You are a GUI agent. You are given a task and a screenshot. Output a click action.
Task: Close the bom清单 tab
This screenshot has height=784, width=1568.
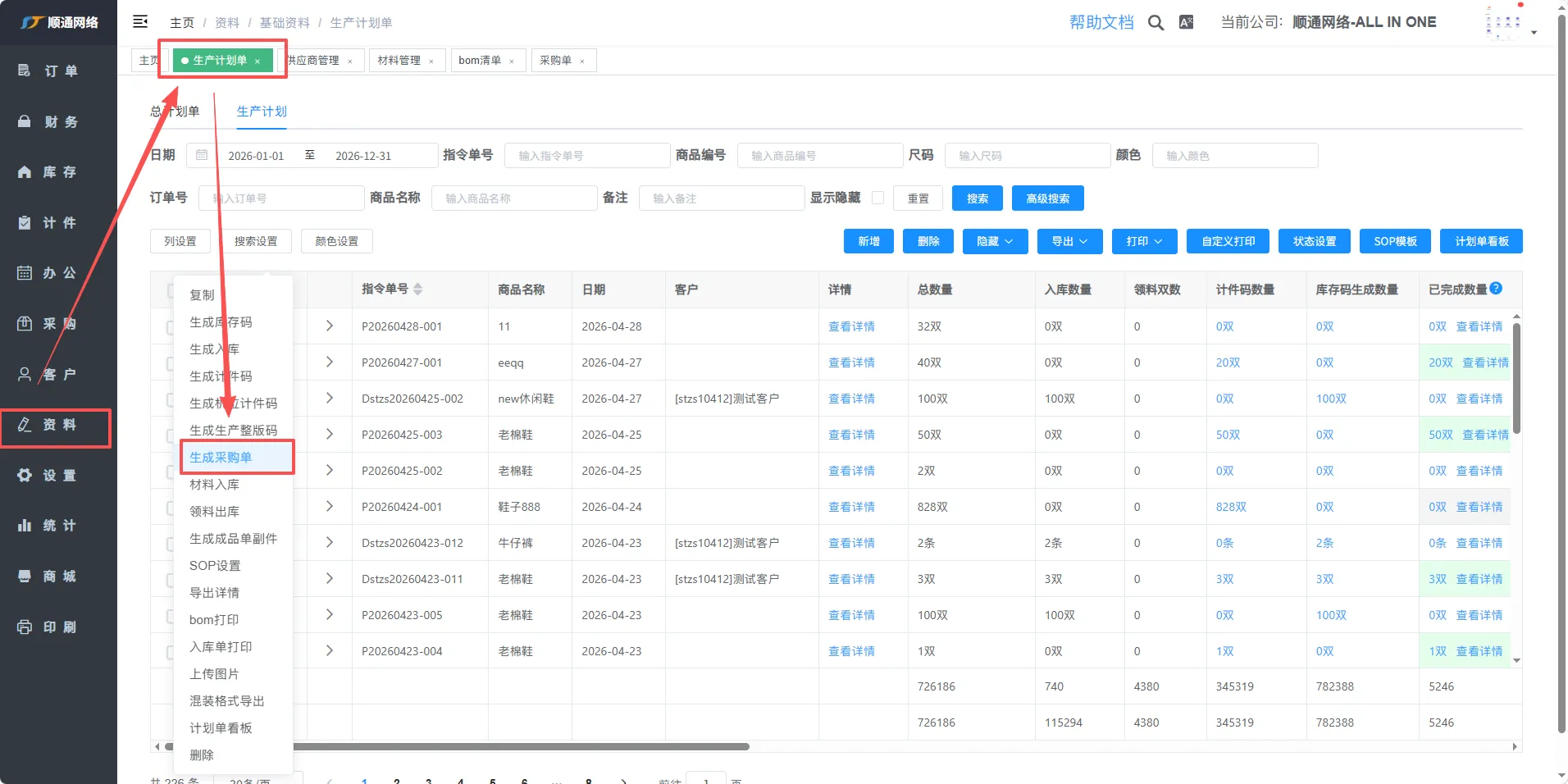click(512, 62)
